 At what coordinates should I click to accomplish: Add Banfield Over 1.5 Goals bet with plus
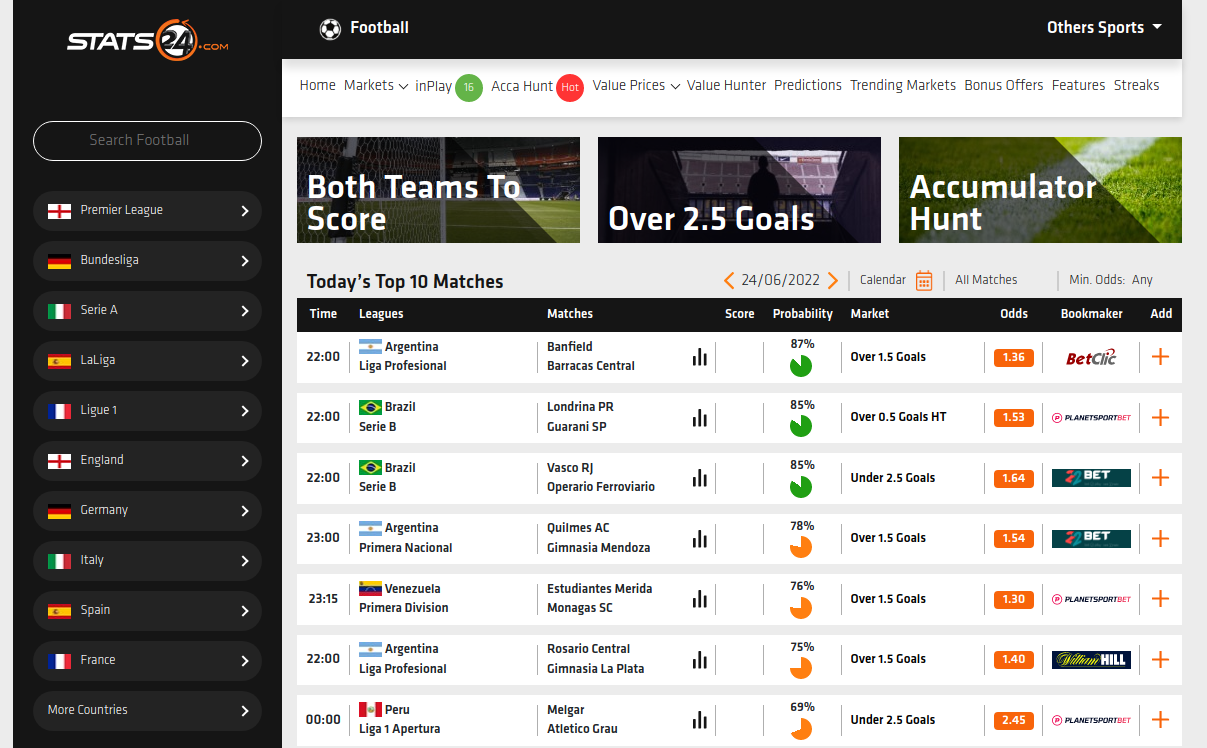(x=1160, y=357)
